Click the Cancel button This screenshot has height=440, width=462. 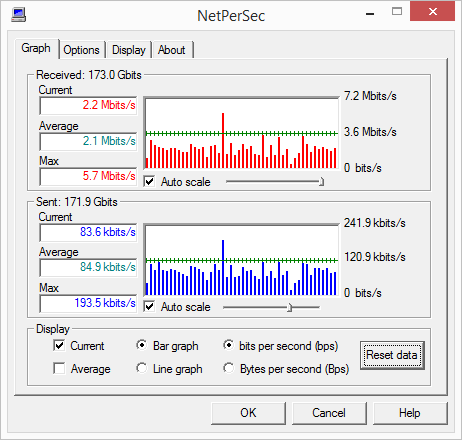tap(329, 413)
